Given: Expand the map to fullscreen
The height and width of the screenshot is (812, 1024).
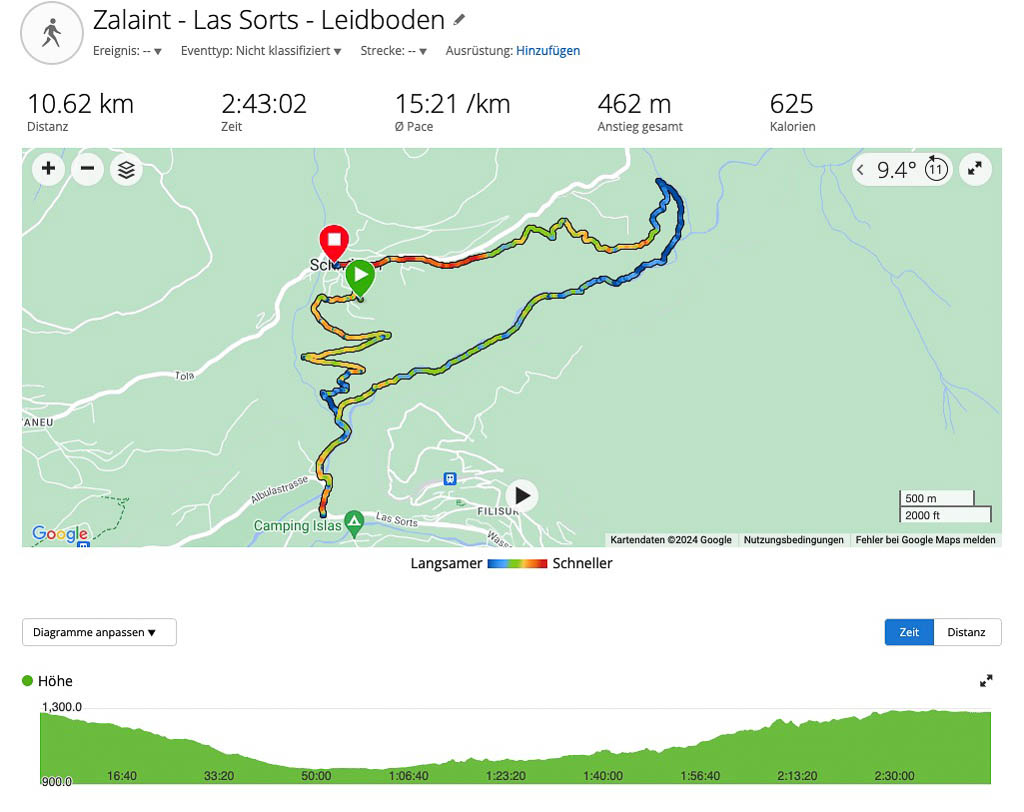Looking at the screenshot, I should 975,170.
